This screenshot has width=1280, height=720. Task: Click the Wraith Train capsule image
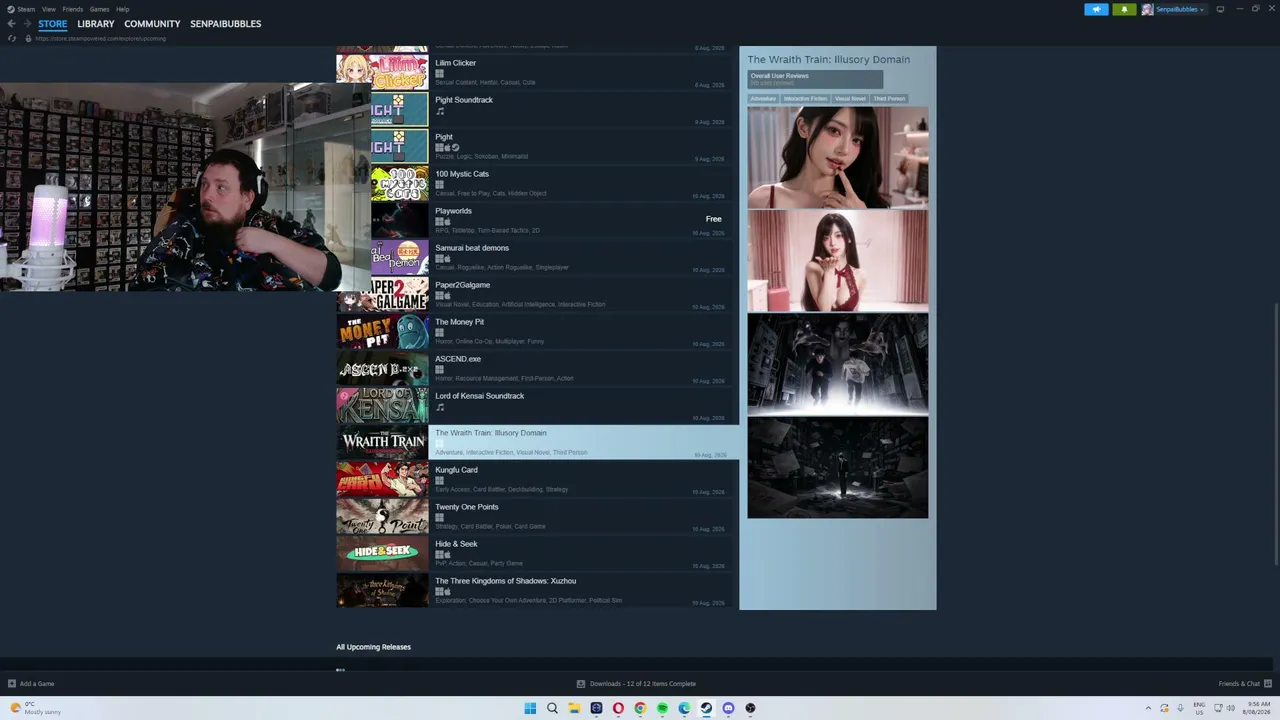click(x=383, y=441)
